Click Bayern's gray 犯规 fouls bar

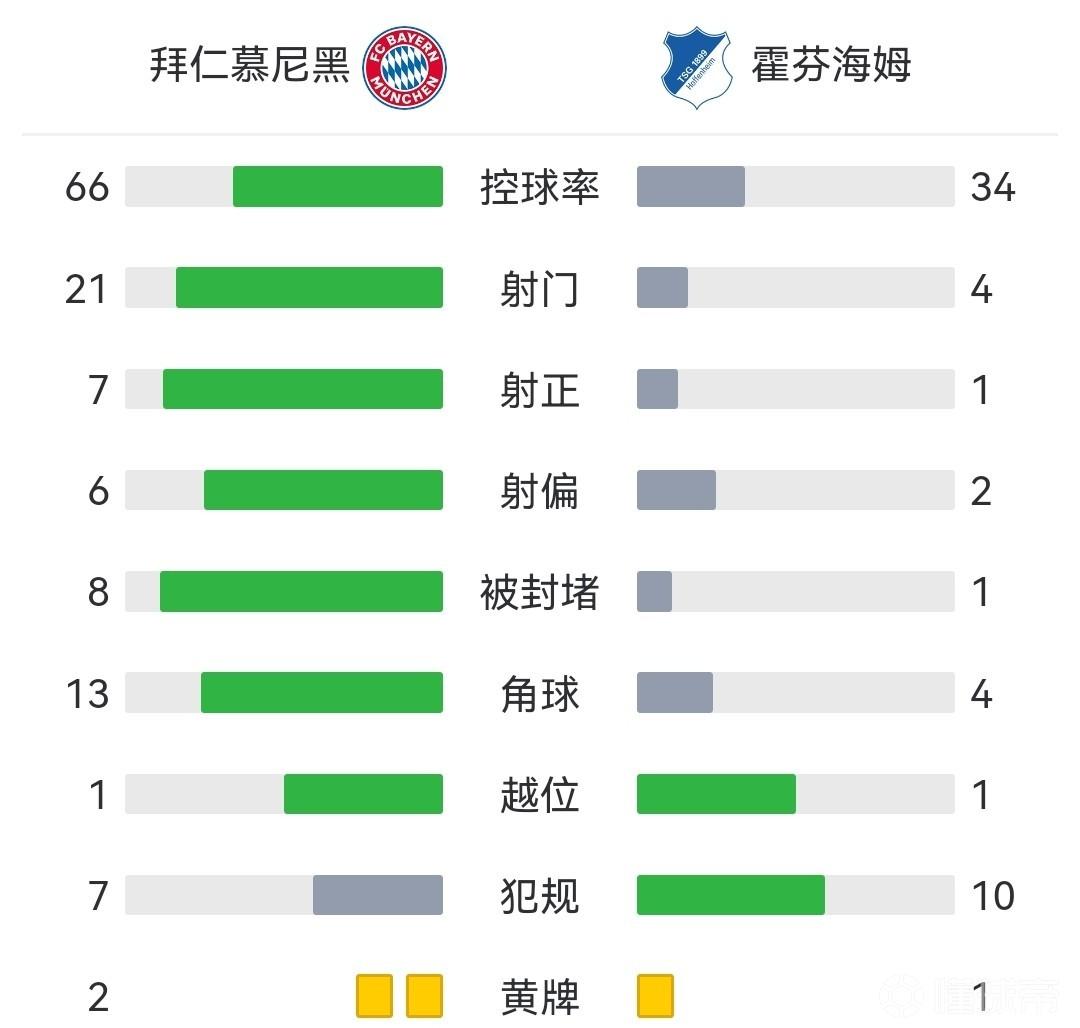click(378, 895)
